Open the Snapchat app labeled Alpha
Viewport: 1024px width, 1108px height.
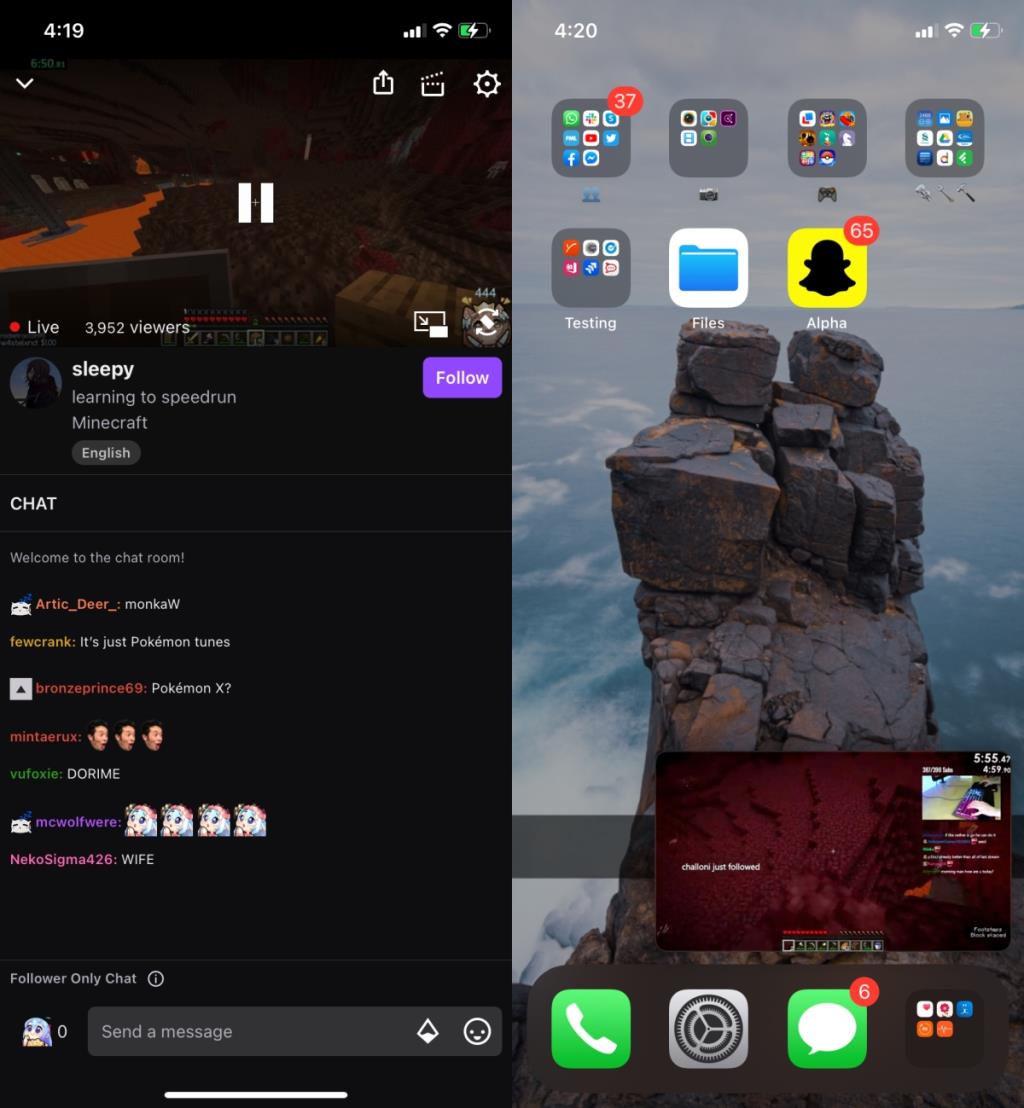coord(826,267)
